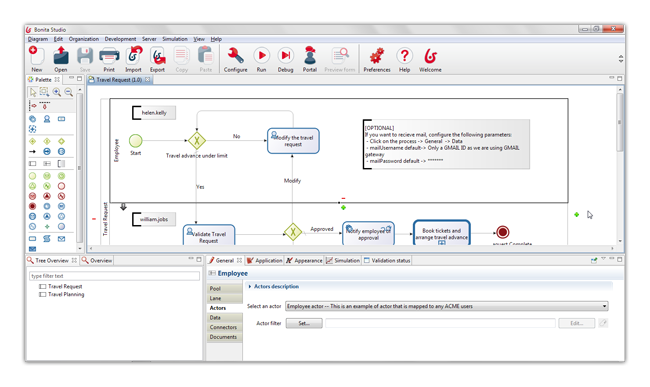Select Travel Planning in tree overview
This screenshot has width=650, height=387.
(x=66, y=294)
